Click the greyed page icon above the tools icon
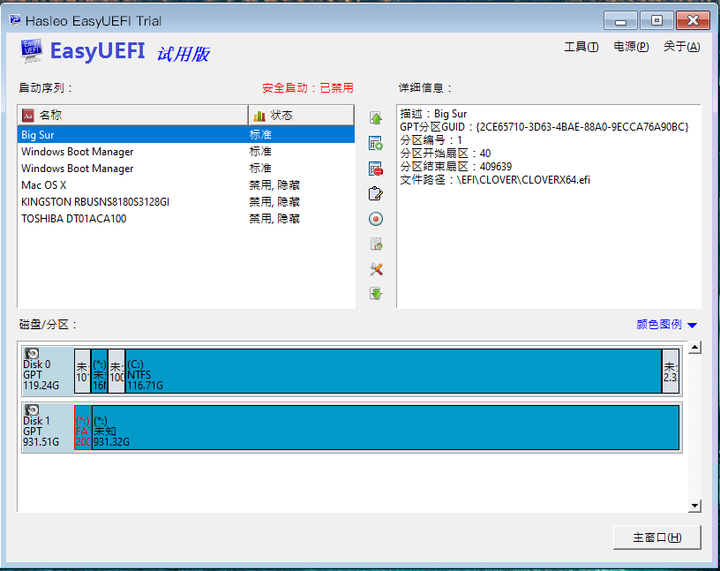 pos(376,244)
